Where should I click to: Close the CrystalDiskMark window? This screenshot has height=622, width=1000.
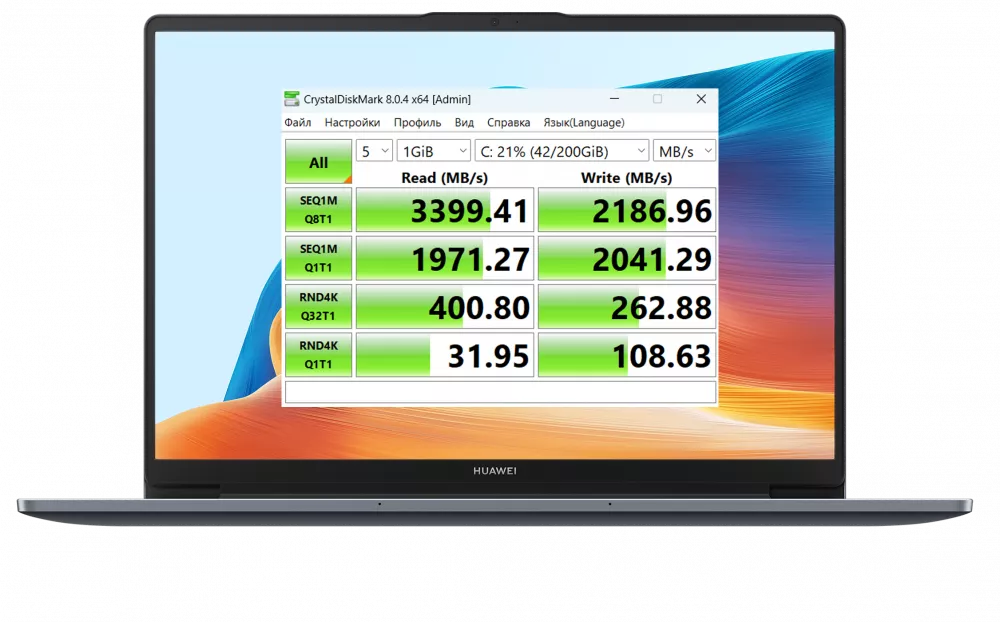(701, 99)
